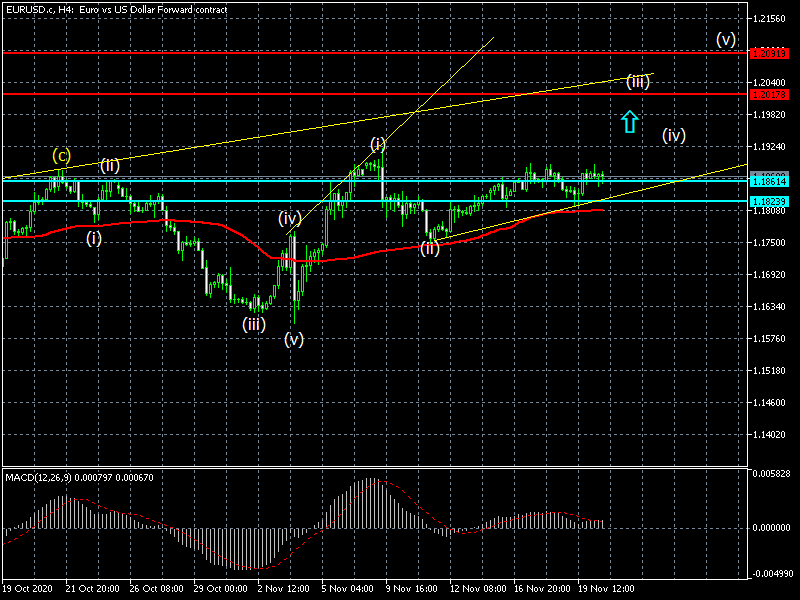
Task: Select the red 1.20919 price tag
Action: 769,53
